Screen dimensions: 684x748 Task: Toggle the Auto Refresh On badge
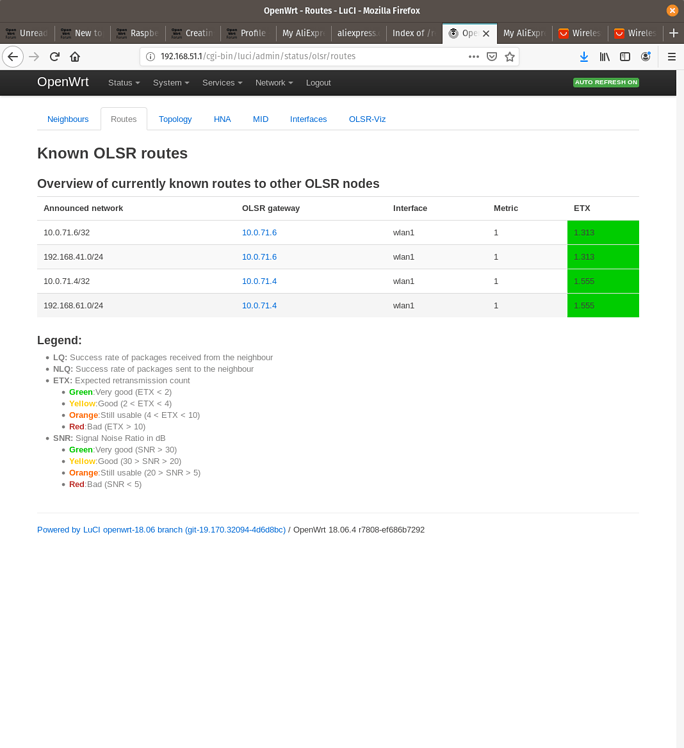pos(605,82)
